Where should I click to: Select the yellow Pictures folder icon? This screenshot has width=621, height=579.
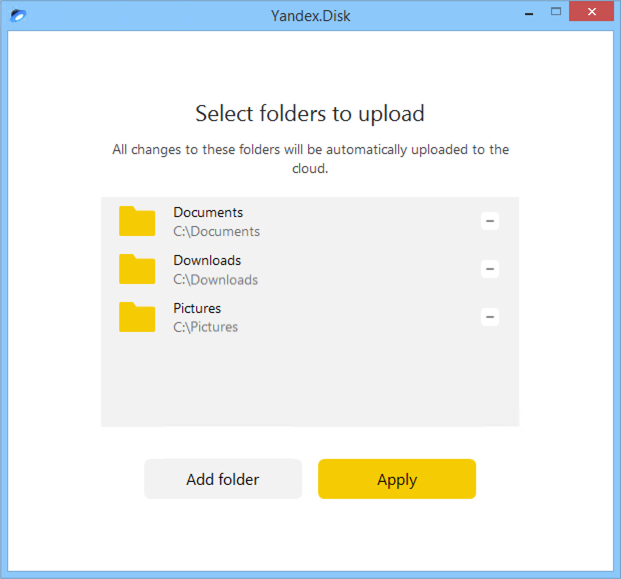137,317
